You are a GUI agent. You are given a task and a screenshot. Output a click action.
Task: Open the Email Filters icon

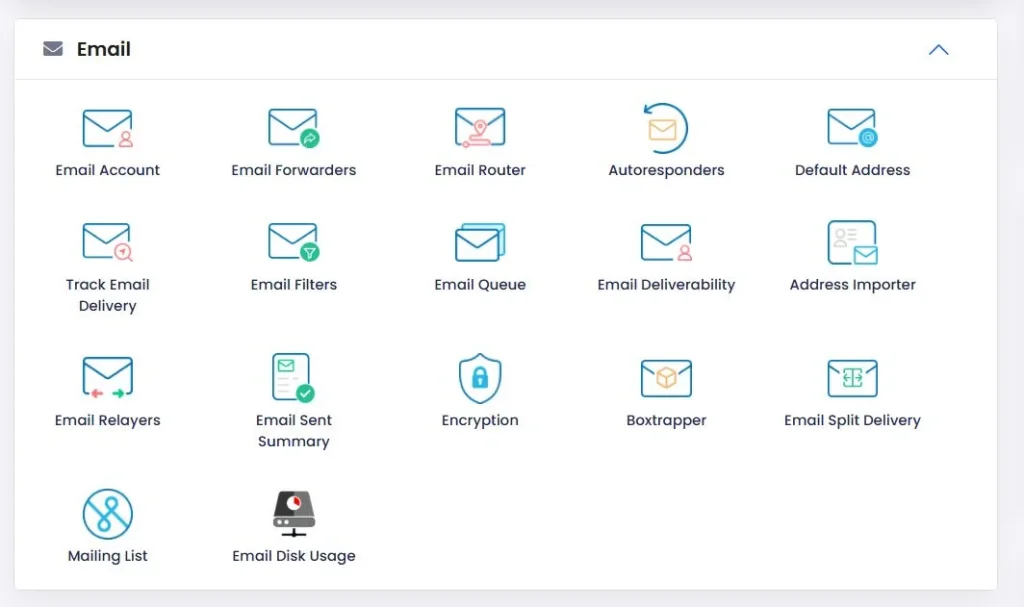(293, 242)
